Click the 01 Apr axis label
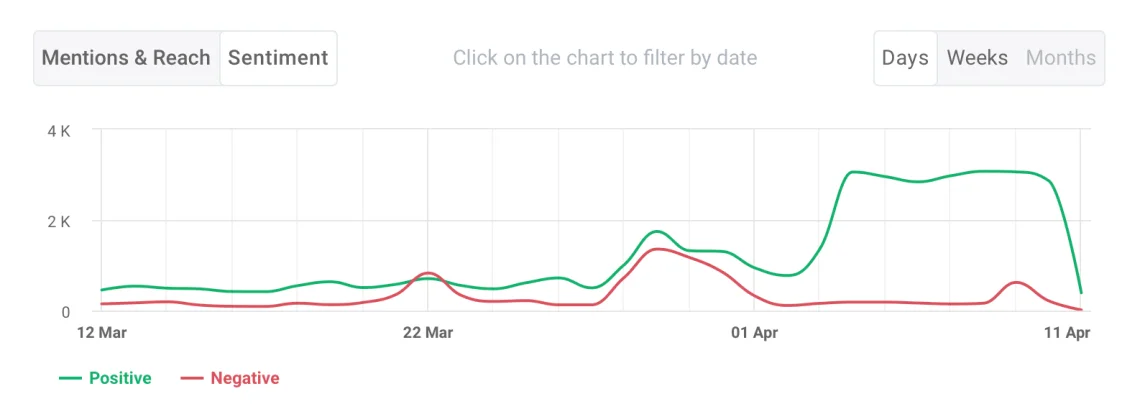1140x404 pixels. [x=754, y=331]
